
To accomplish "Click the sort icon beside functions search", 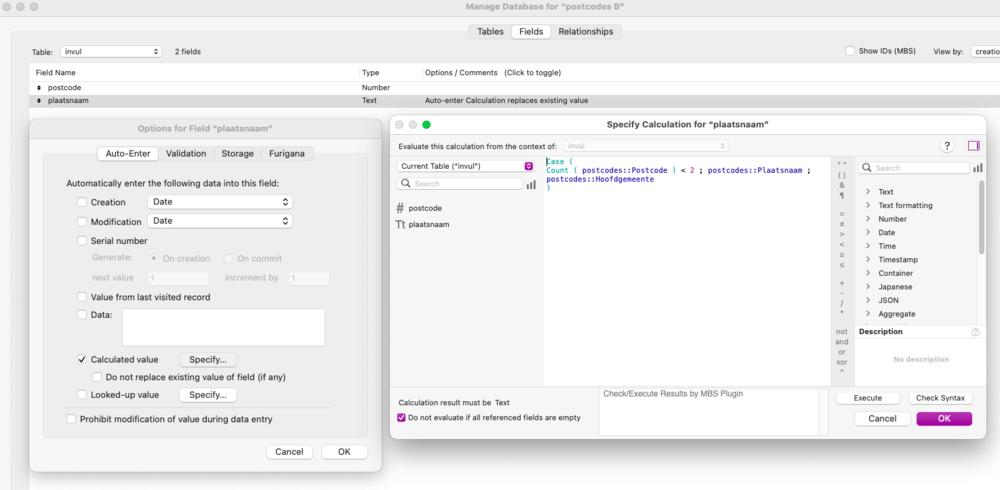I will (x=977, y=168).
